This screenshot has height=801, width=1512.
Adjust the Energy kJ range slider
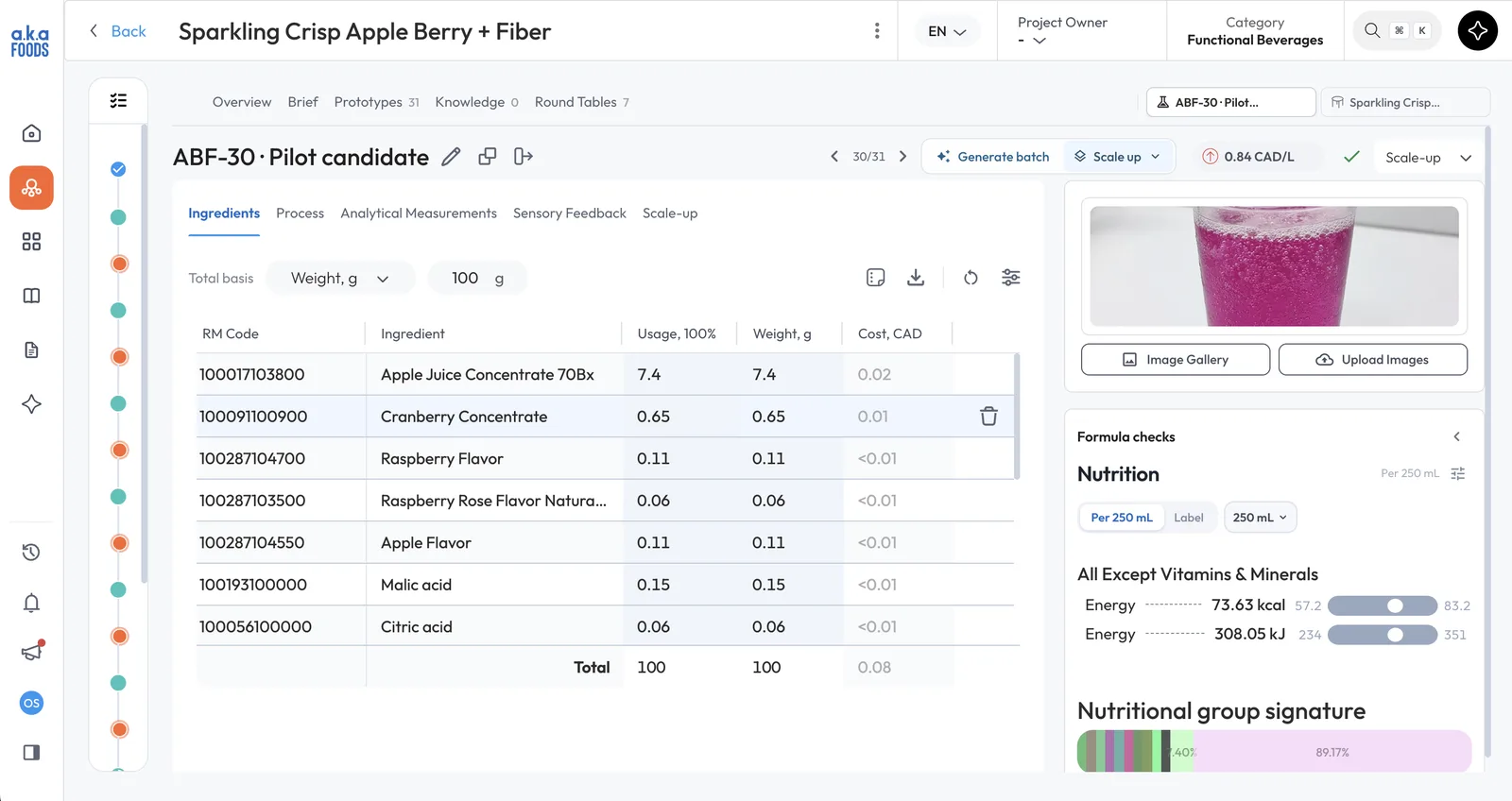(x=1382, y=635)
